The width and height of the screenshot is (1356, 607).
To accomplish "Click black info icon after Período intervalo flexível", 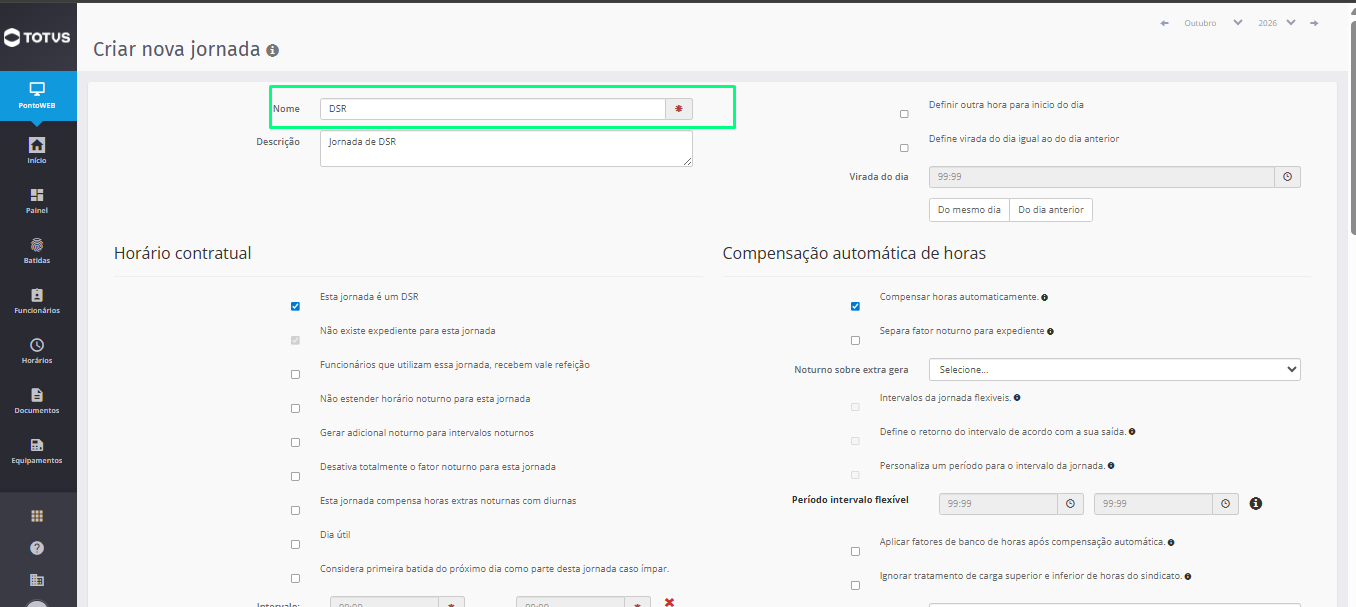I will (x=1256, y=504).
